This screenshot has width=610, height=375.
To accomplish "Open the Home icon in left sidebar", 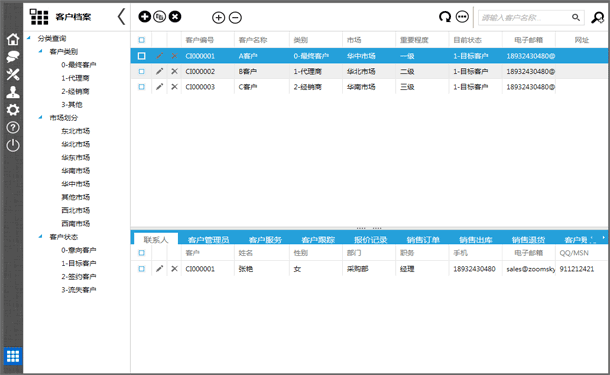I will (x=13, y=39).
